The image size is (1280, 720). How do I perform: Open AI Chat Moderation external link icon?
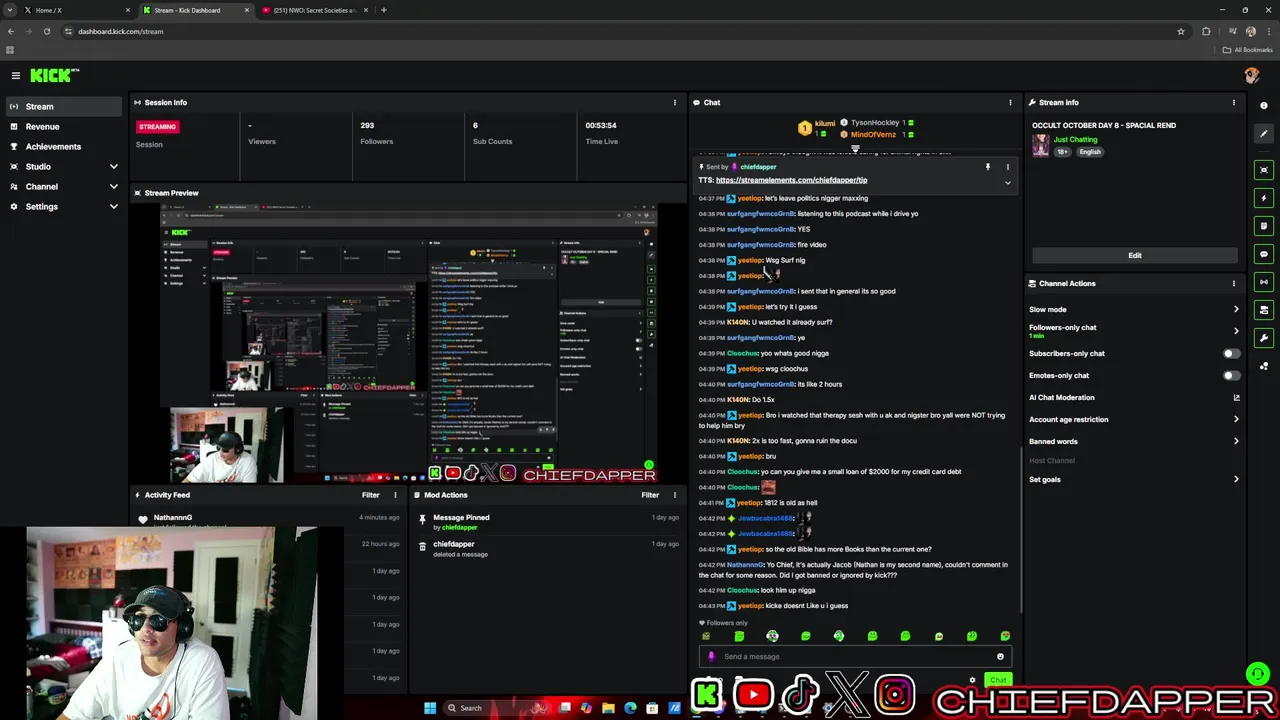1236,397
